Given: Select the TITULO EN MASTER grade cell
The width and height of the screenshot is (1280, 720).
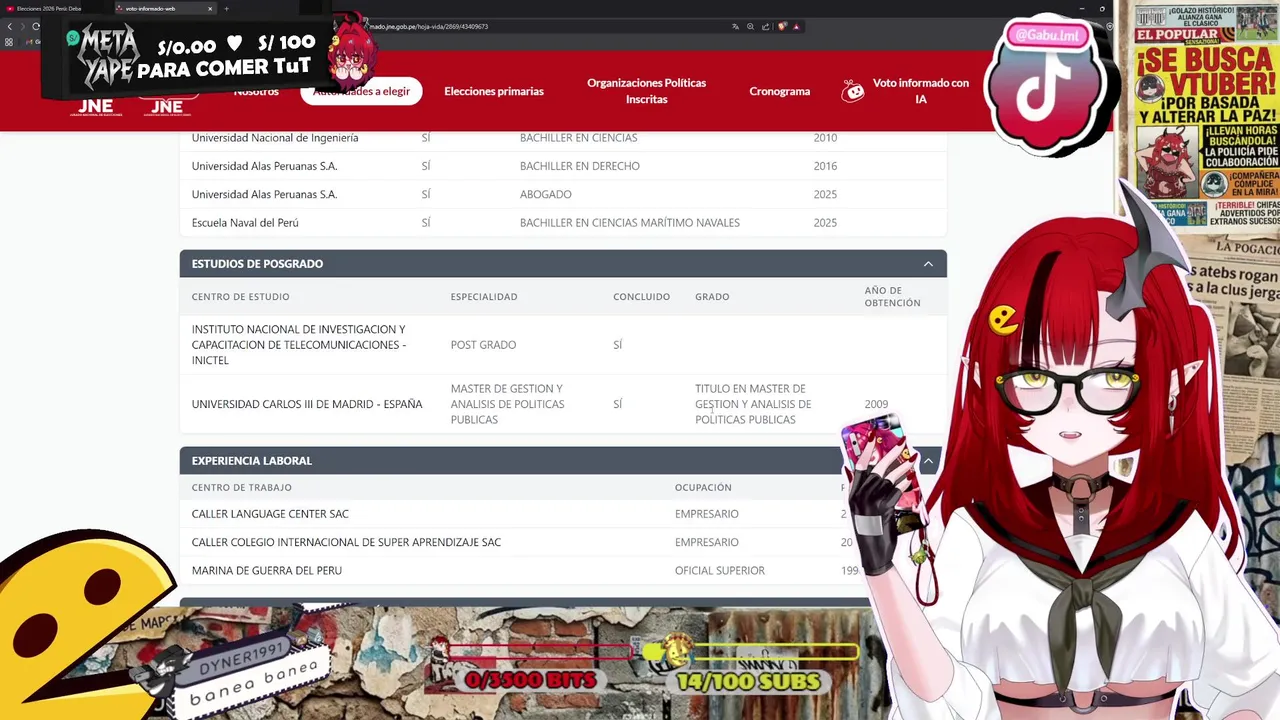Looking at the screenshot, I should [x=753, y=404].
